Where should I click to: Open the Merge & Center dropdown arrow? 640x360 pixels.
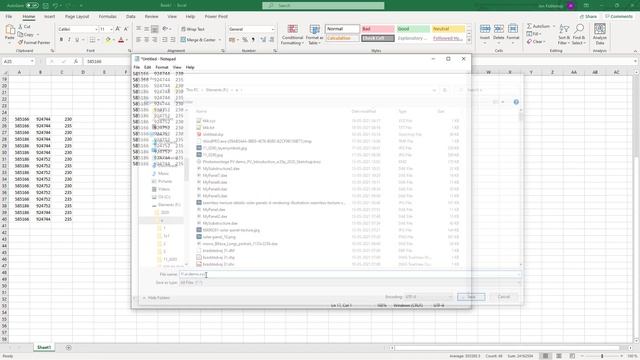click(x=220, y=40)
